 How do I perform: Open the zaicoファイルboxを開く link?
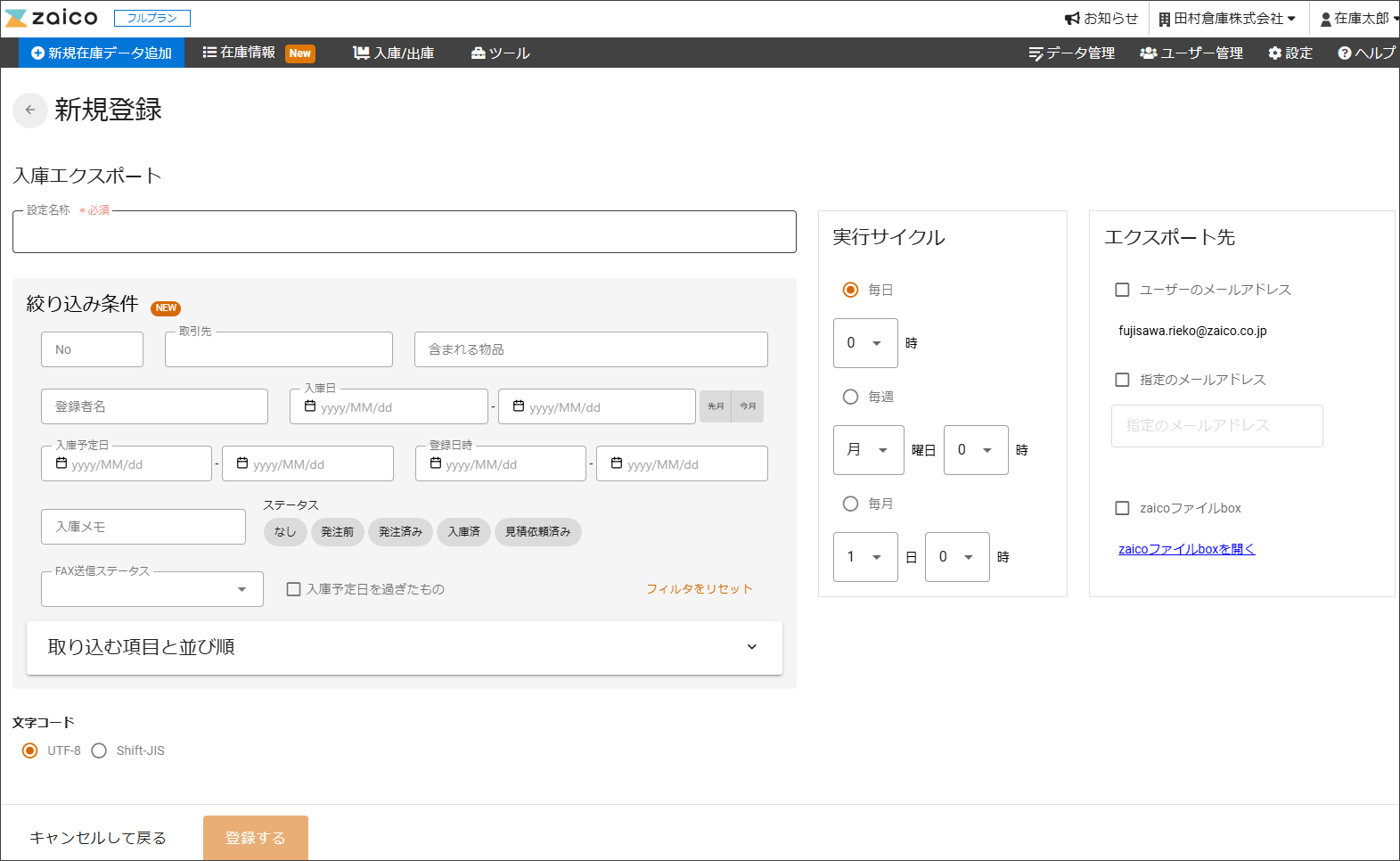click(1186, 549)
